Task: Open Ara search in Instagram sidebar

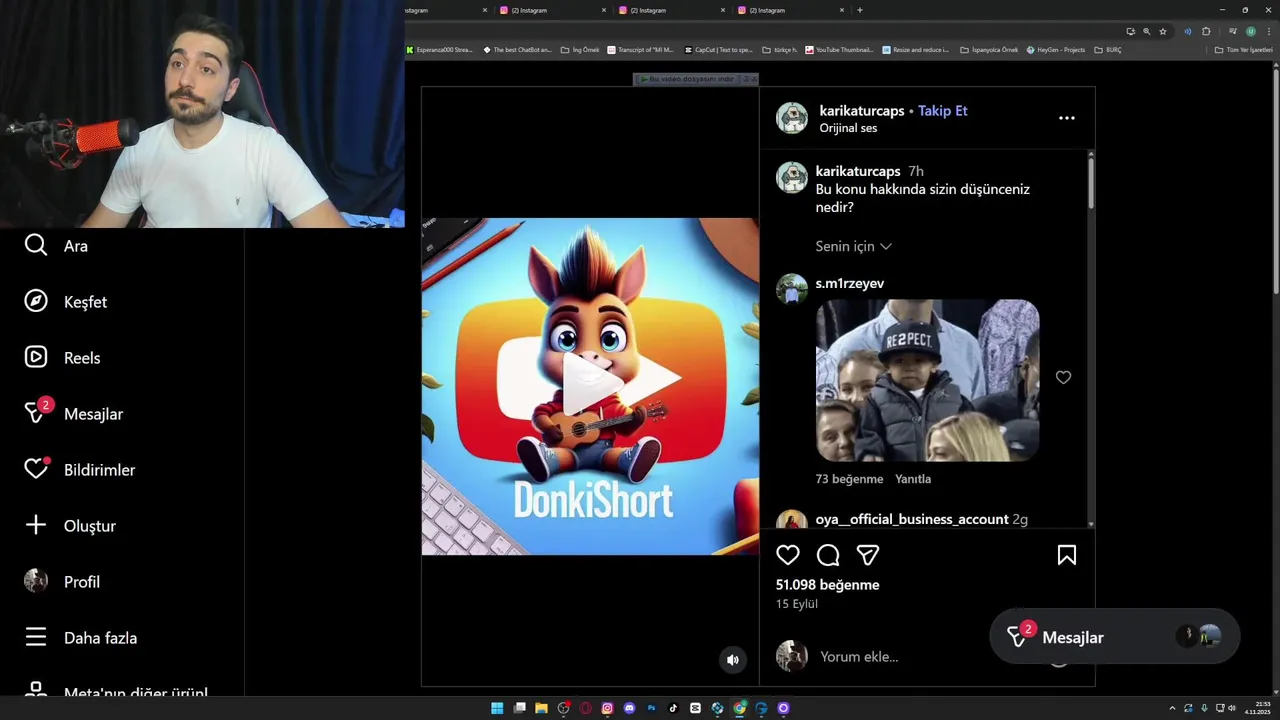Action: pos(56,246)
